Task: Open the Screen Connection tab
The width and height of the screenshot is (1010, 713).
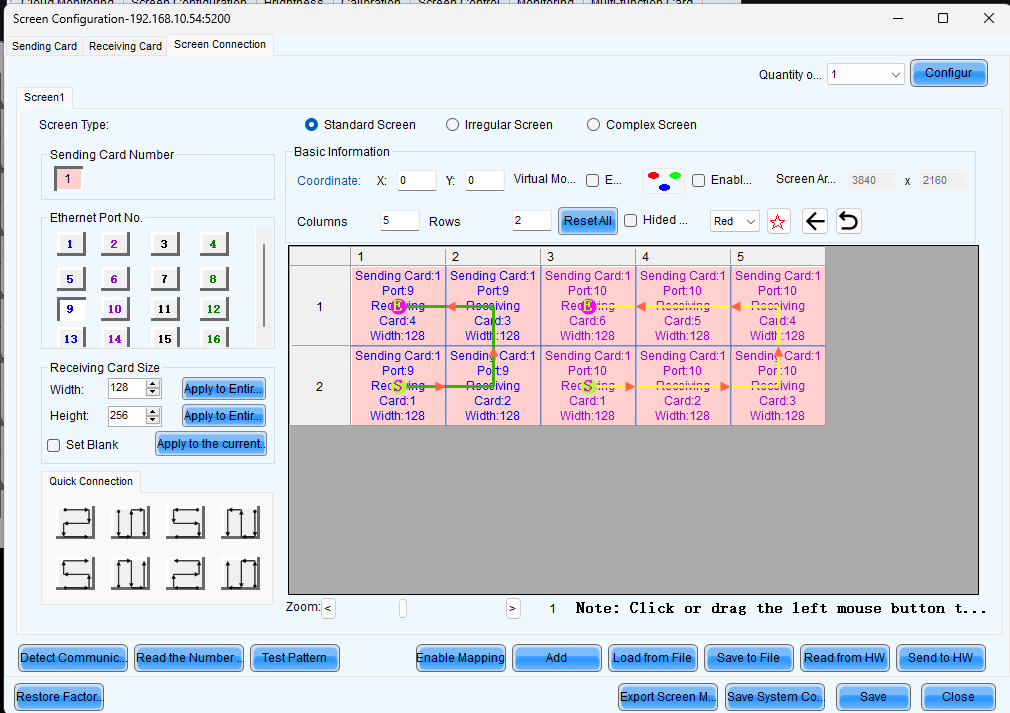Action: (220, 44)
